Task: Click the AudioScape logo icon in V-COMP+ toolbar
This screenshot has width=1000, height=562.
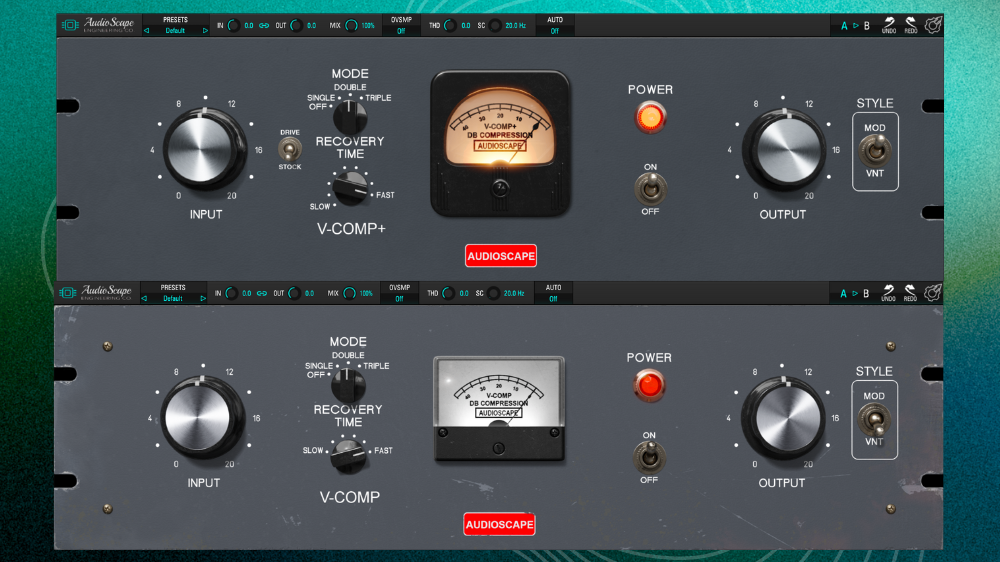Action: pos(70,25)
